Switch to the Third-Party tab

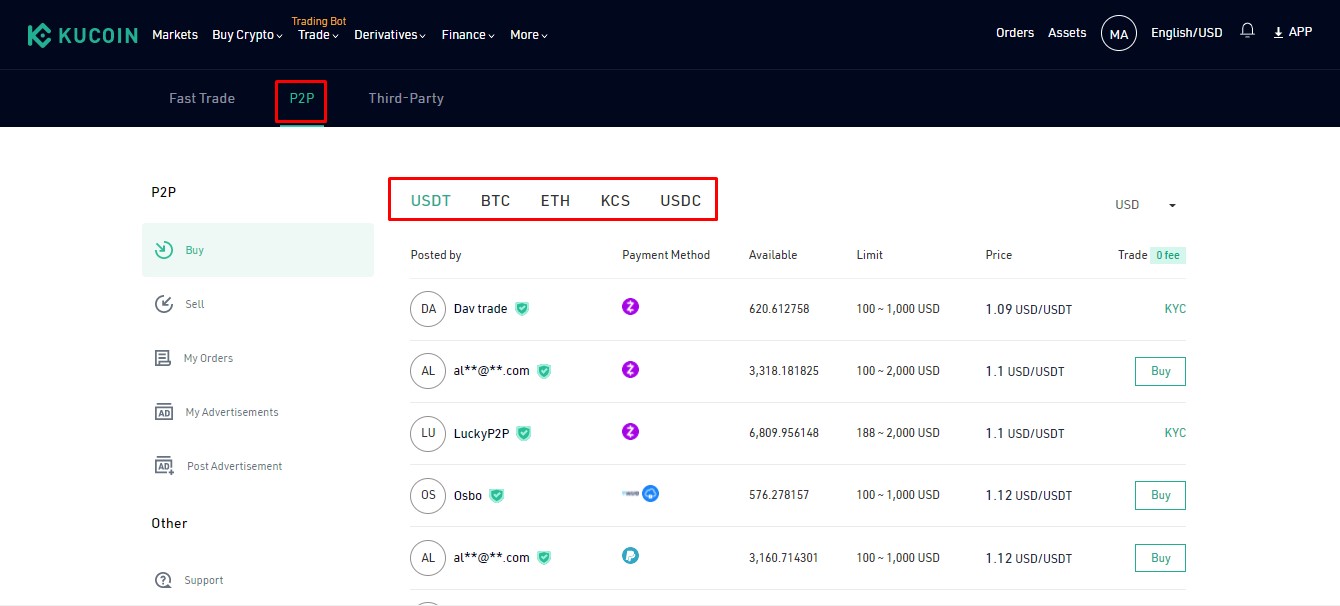[405, 98]
